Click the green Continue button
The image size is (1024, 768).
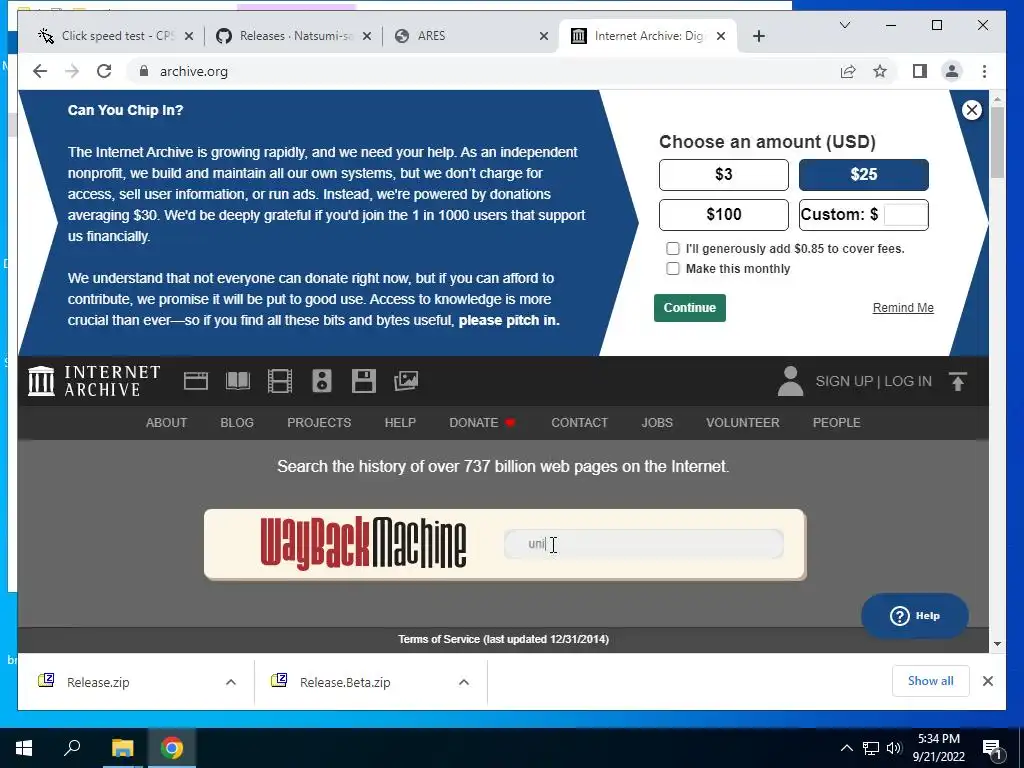pyautogui.click(x=690, y=308)
